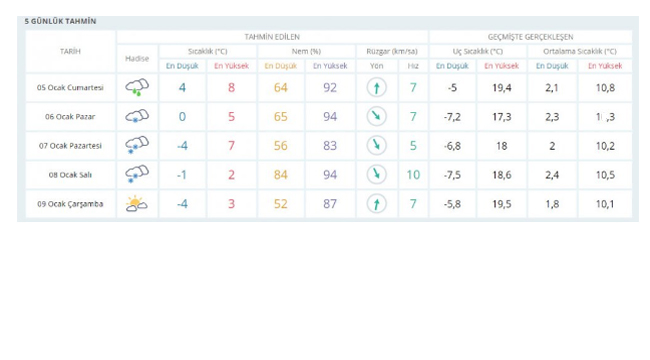
Task: Click low temperature 0 for 06 Ocak
Action: (x=182, y=117)
